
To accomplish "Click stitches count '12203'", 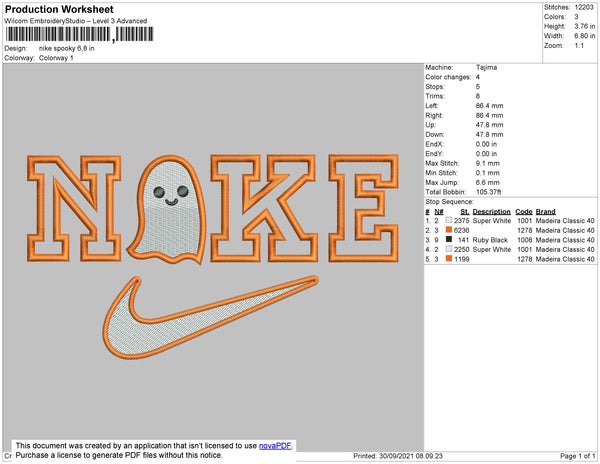I will (584, 7).
